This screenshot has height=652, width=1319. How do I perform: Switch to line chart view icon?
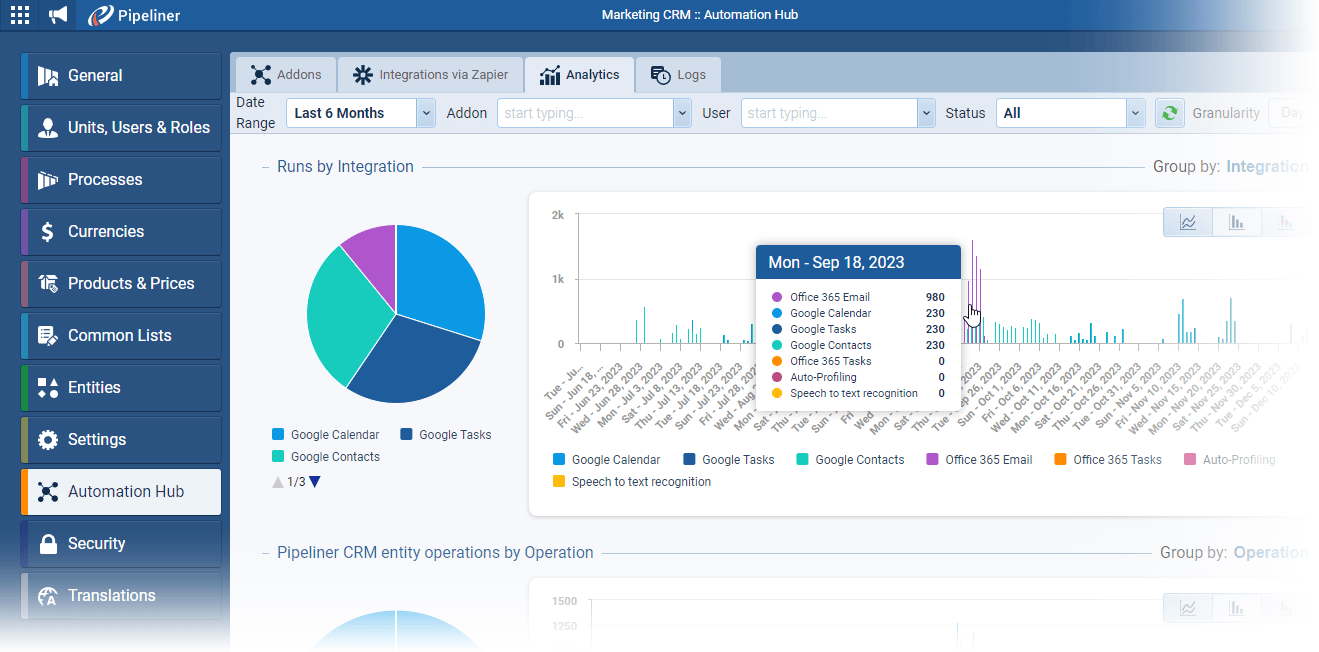[x=1188, y=222]
